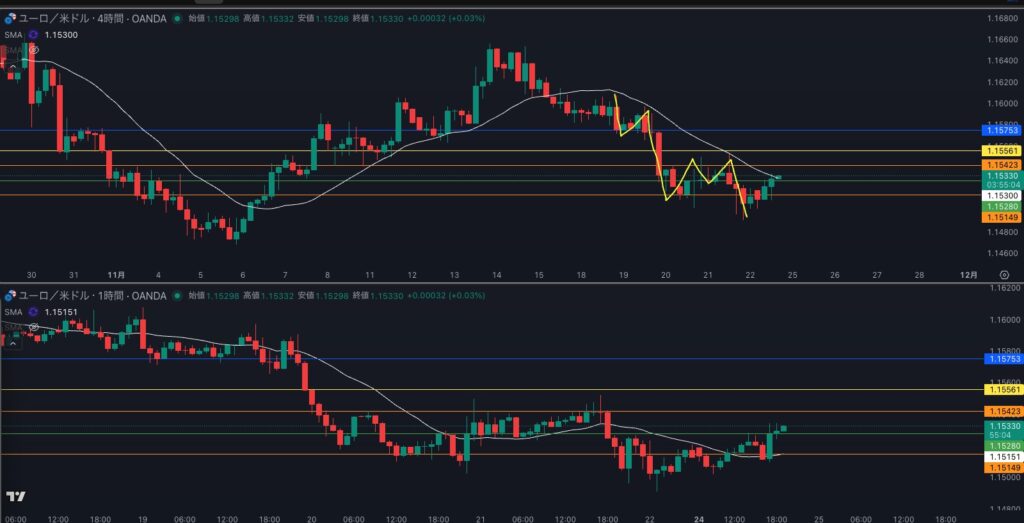Click blue 1.15753 price label on upper chart

(x=1001, y=130)
